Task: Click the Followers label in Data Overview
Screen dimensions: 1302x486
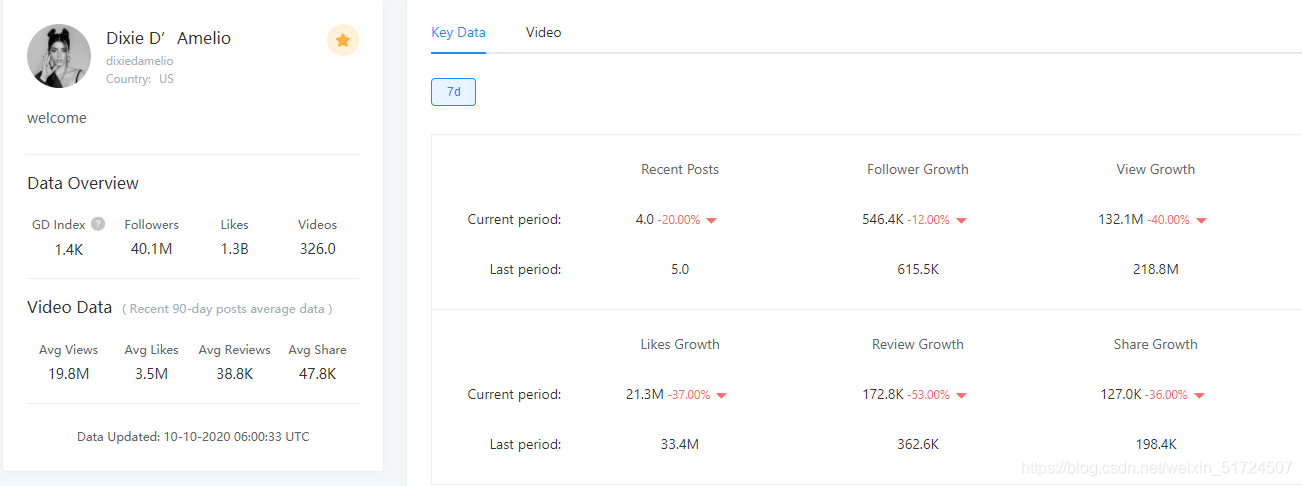Action: (152, 225)
